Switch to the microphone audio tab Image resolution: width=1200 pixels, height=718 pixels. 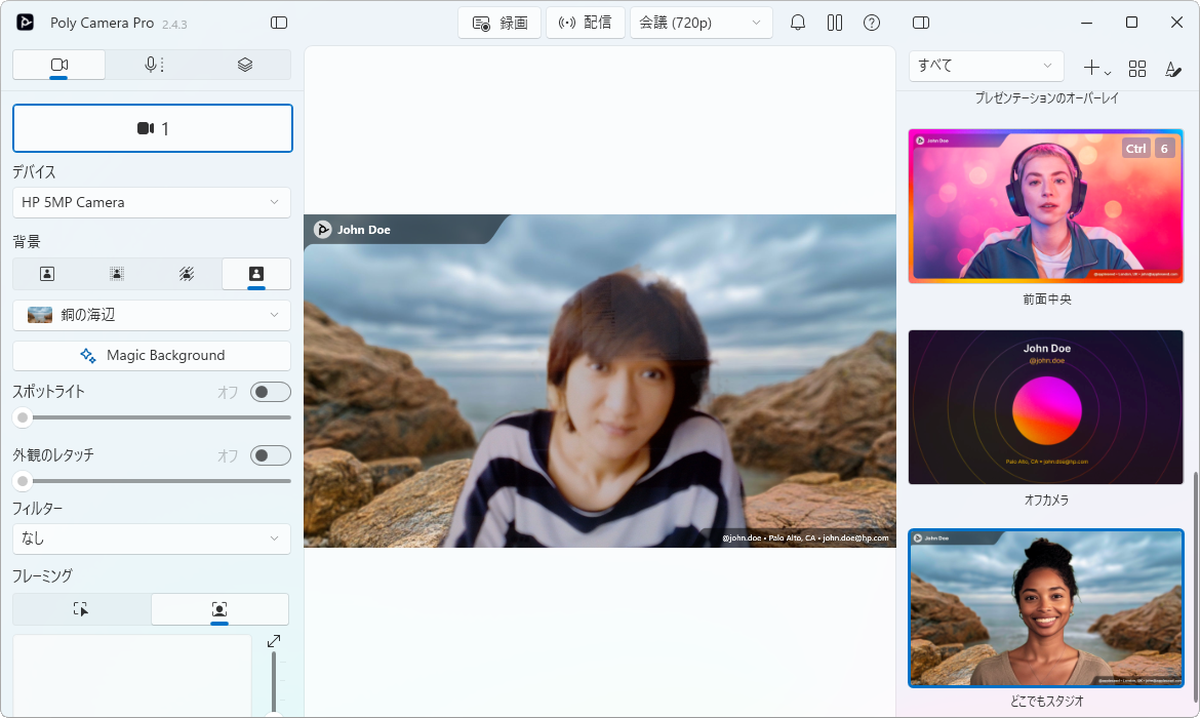(x=152, y=65)
